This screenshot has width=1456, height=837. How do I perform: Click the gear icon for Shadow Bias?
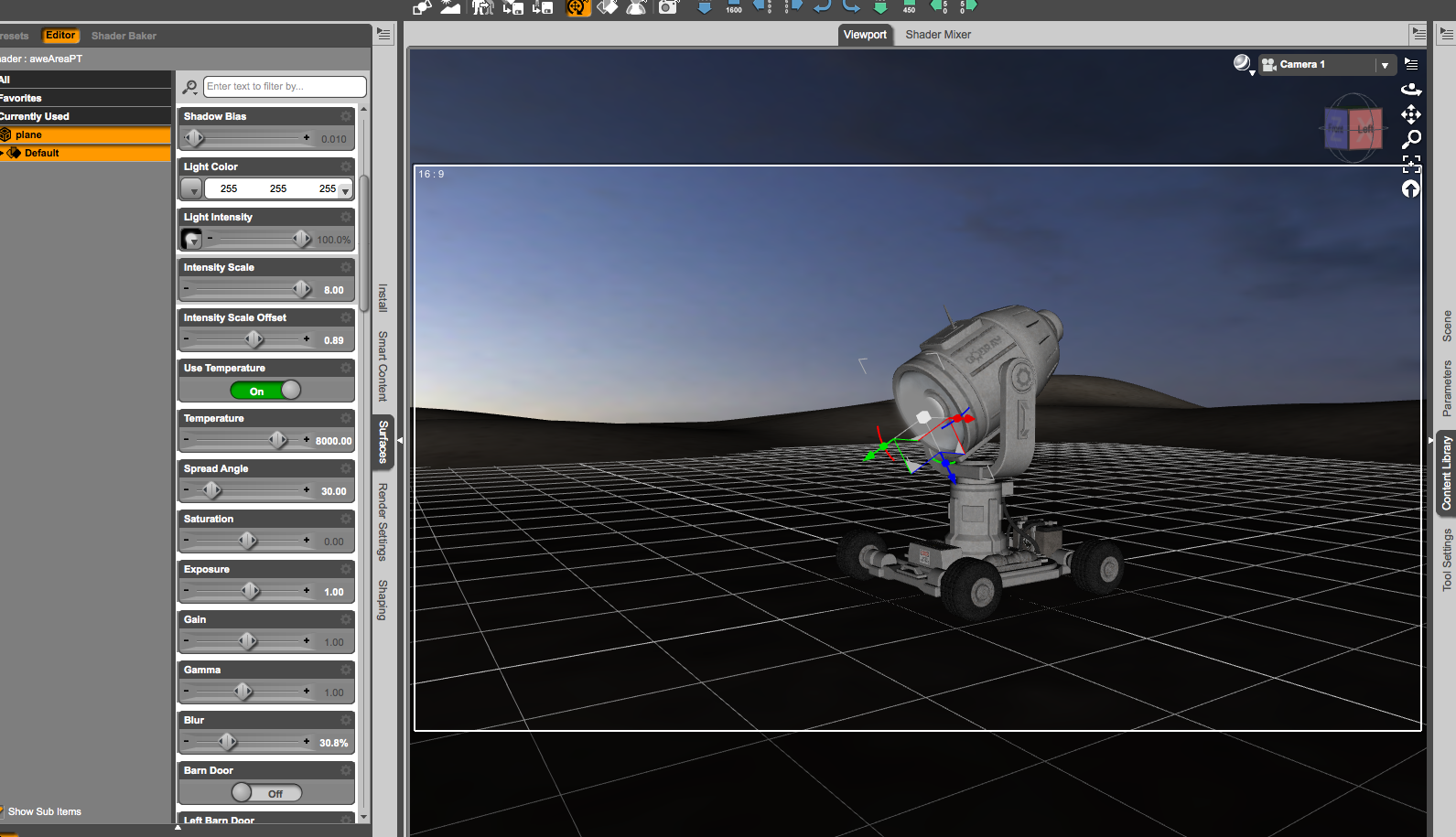pyautogui.click(x=346, y=116)
